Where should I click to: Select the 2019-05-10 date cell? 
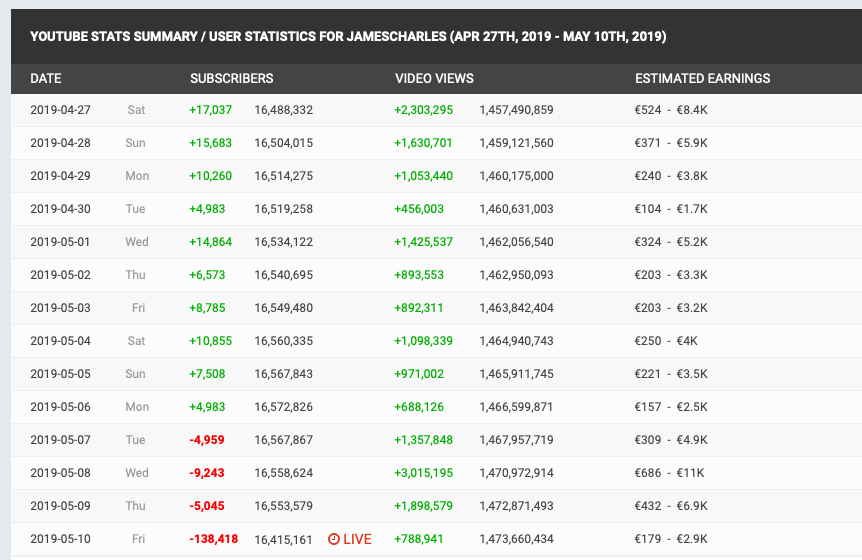pos(60,539)
